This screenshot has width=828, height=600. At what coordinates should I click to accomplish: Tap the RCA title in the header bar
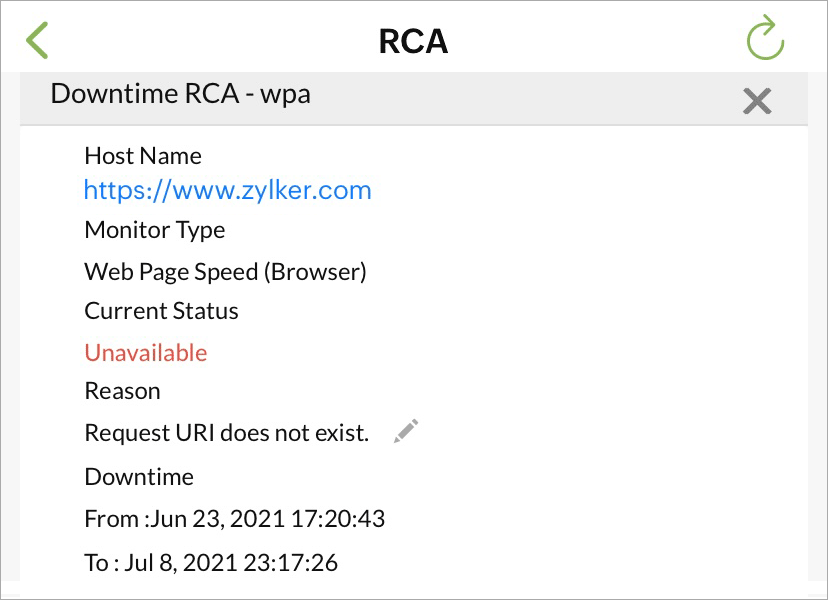click(413, 40)
